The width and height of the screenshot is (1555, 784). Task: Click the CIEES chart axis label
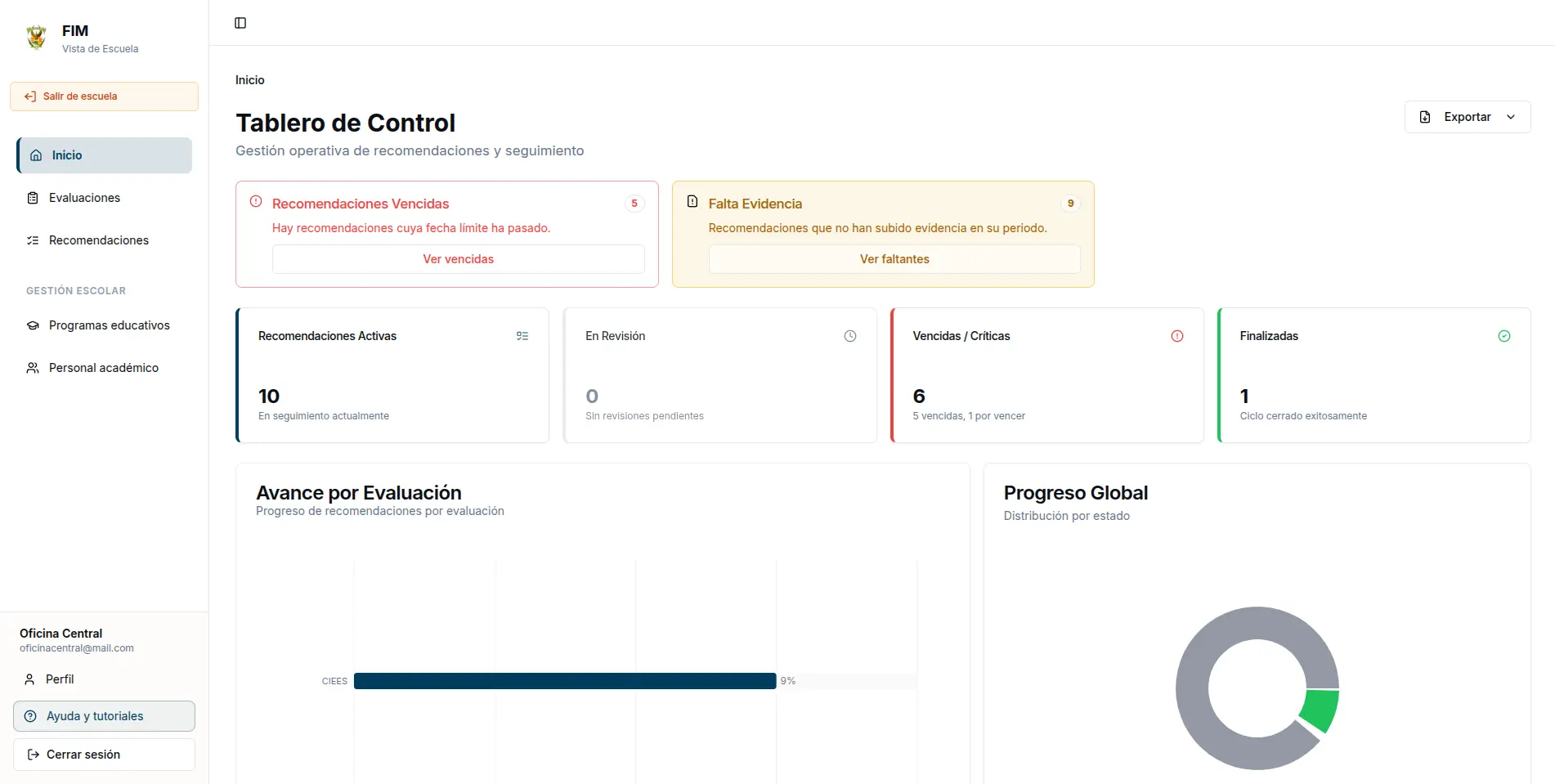(x=334, y=681)
